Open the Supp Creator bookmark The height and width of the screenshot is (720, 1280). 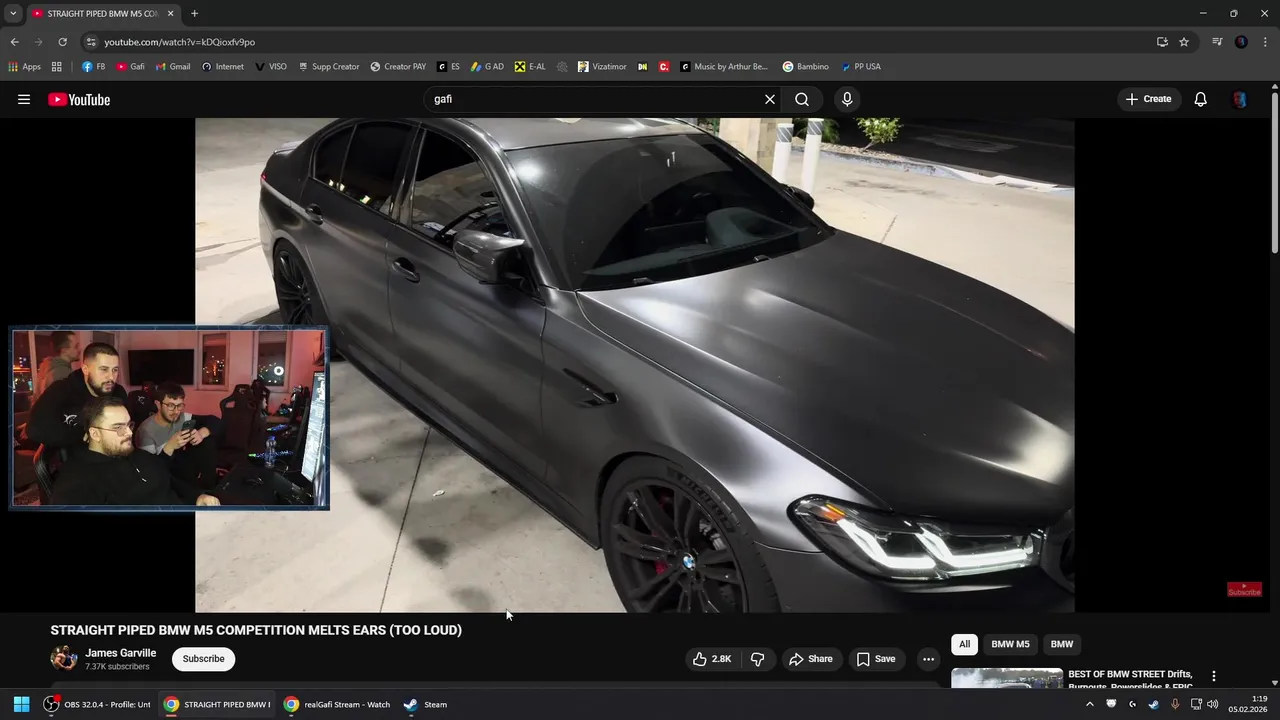click(x=328, y=67)
